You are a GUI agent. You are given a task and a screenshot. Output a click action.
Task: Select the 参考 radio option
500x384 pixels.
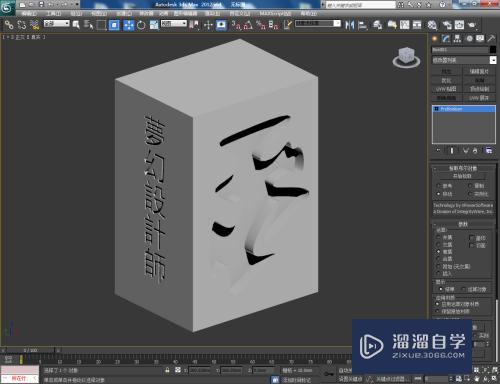[x=439, y=186]
